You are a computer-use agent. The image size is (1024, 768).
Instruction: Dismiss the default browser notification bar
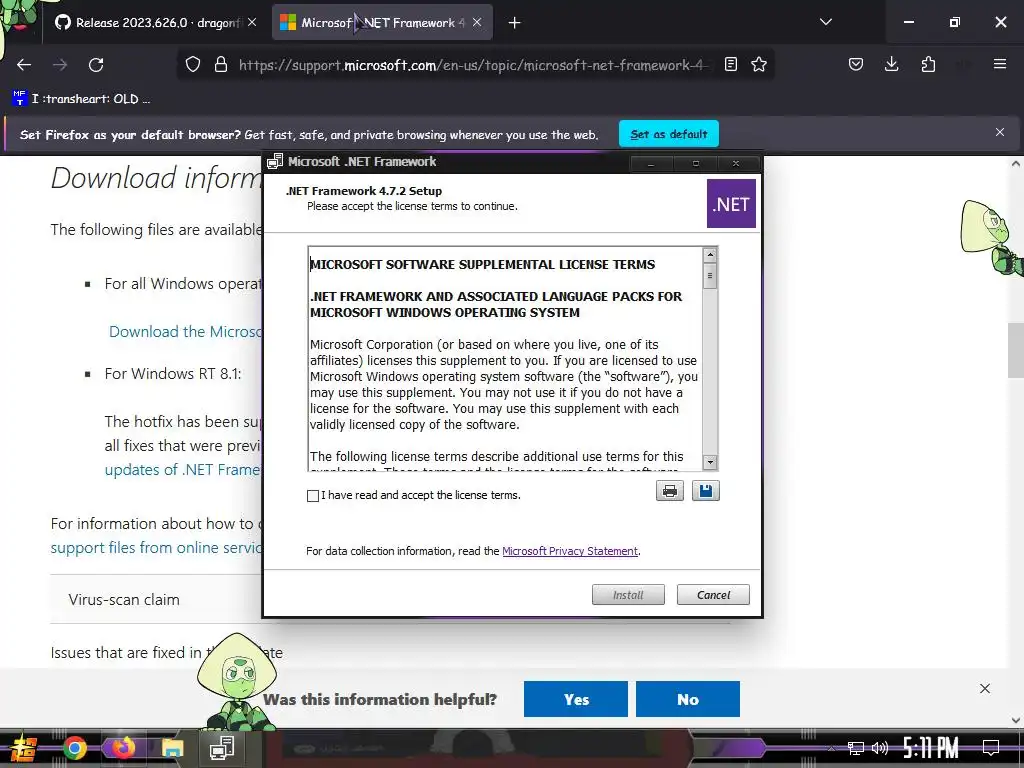point(1000,133)
